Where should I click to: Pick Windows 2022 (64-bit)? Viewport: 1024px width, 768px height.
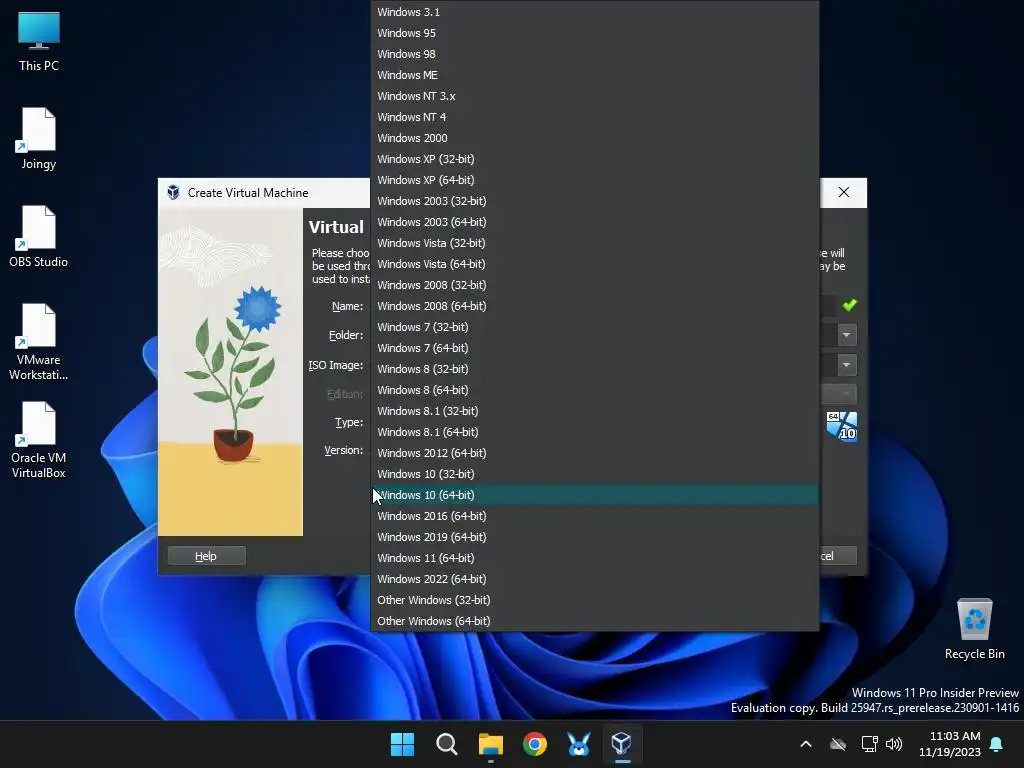(595, 579)
